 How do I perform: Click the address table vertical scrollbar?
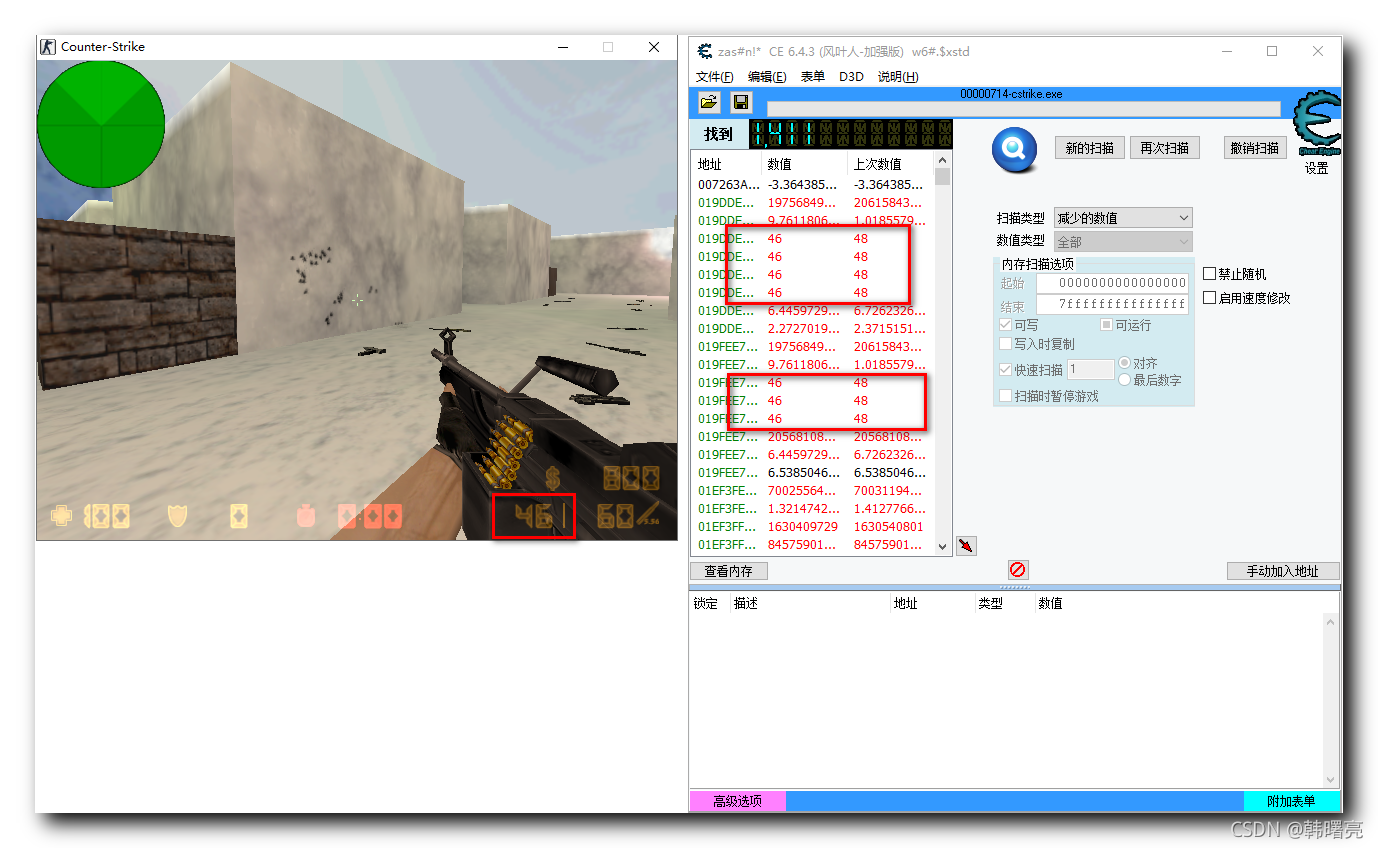coord(1330,700)
